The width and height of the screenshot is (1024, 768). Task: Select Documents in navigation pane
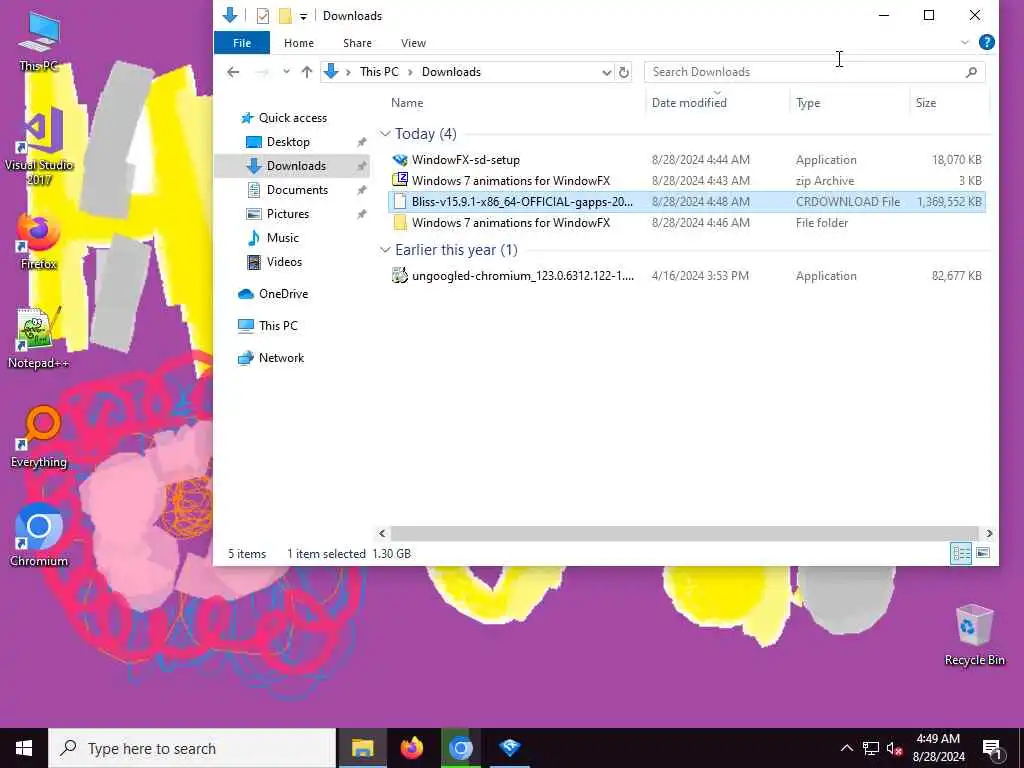[x=296, y=190]
